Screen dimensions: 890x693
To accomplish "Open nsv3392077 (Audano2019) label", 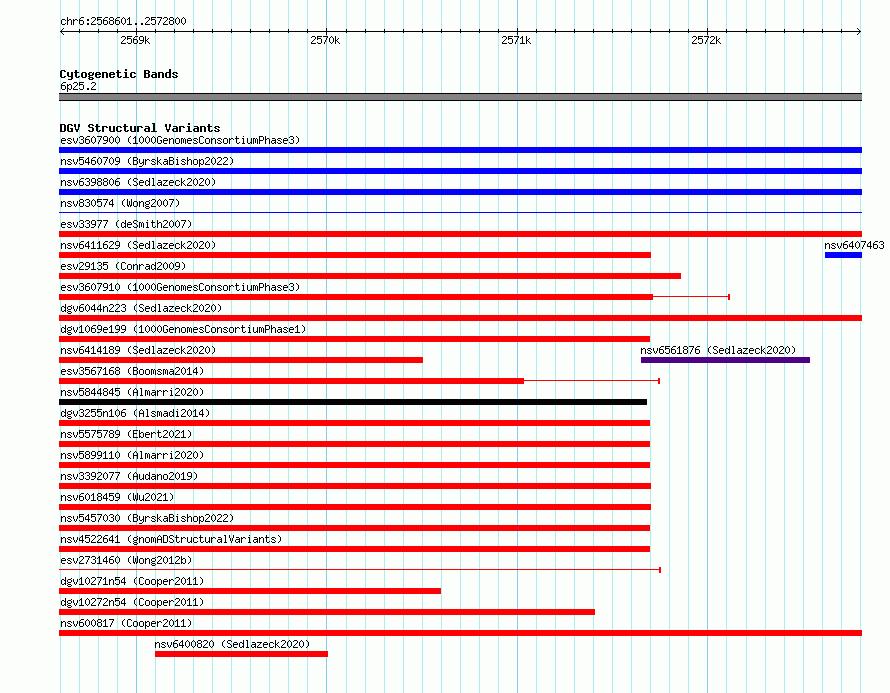I will point(129,476).
